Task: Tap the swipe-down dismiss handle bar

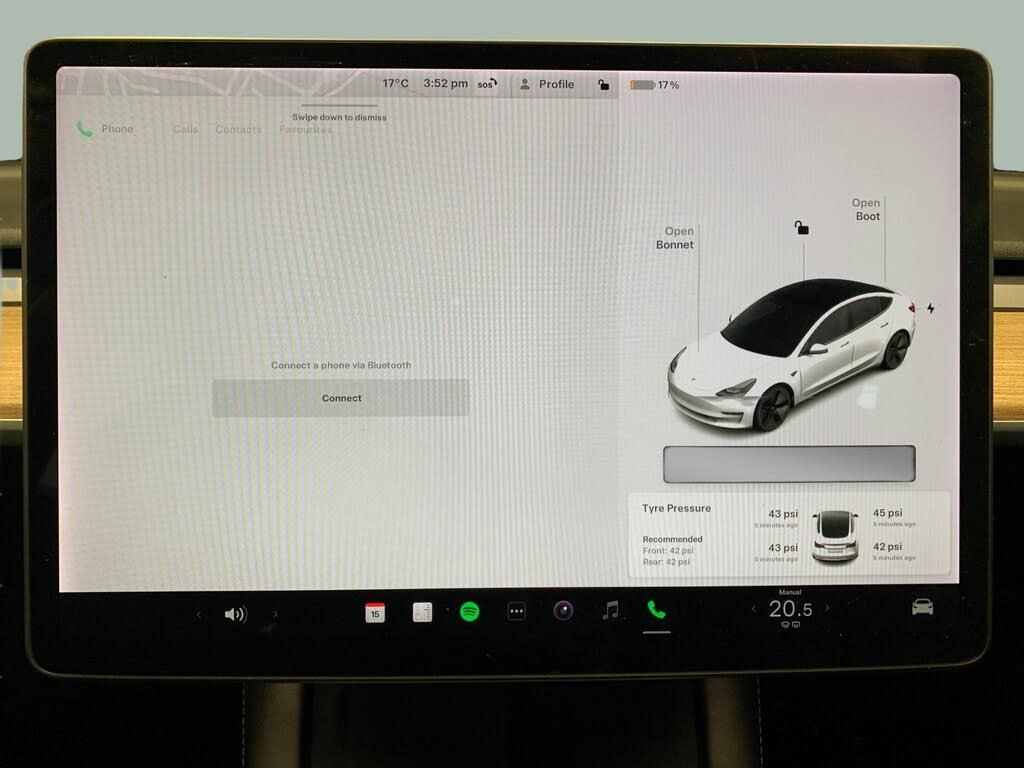Action: [x=339, y=106]
